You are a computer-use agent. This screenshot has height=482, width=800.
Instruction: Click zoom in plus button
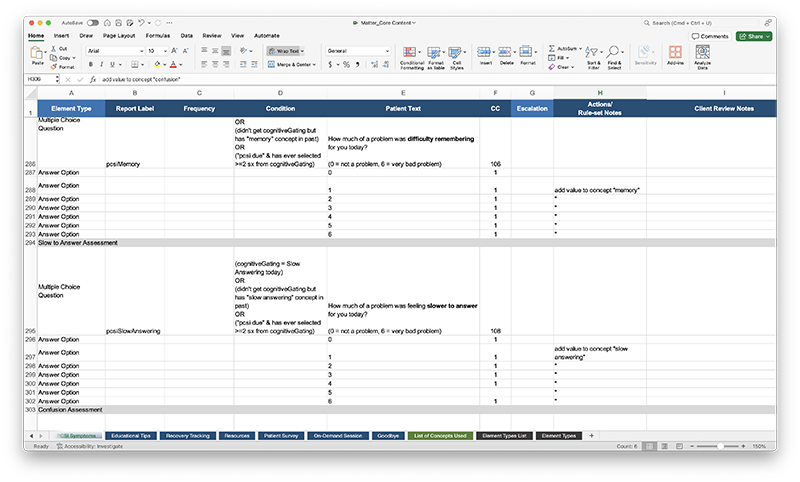click(x=743, y=446)
